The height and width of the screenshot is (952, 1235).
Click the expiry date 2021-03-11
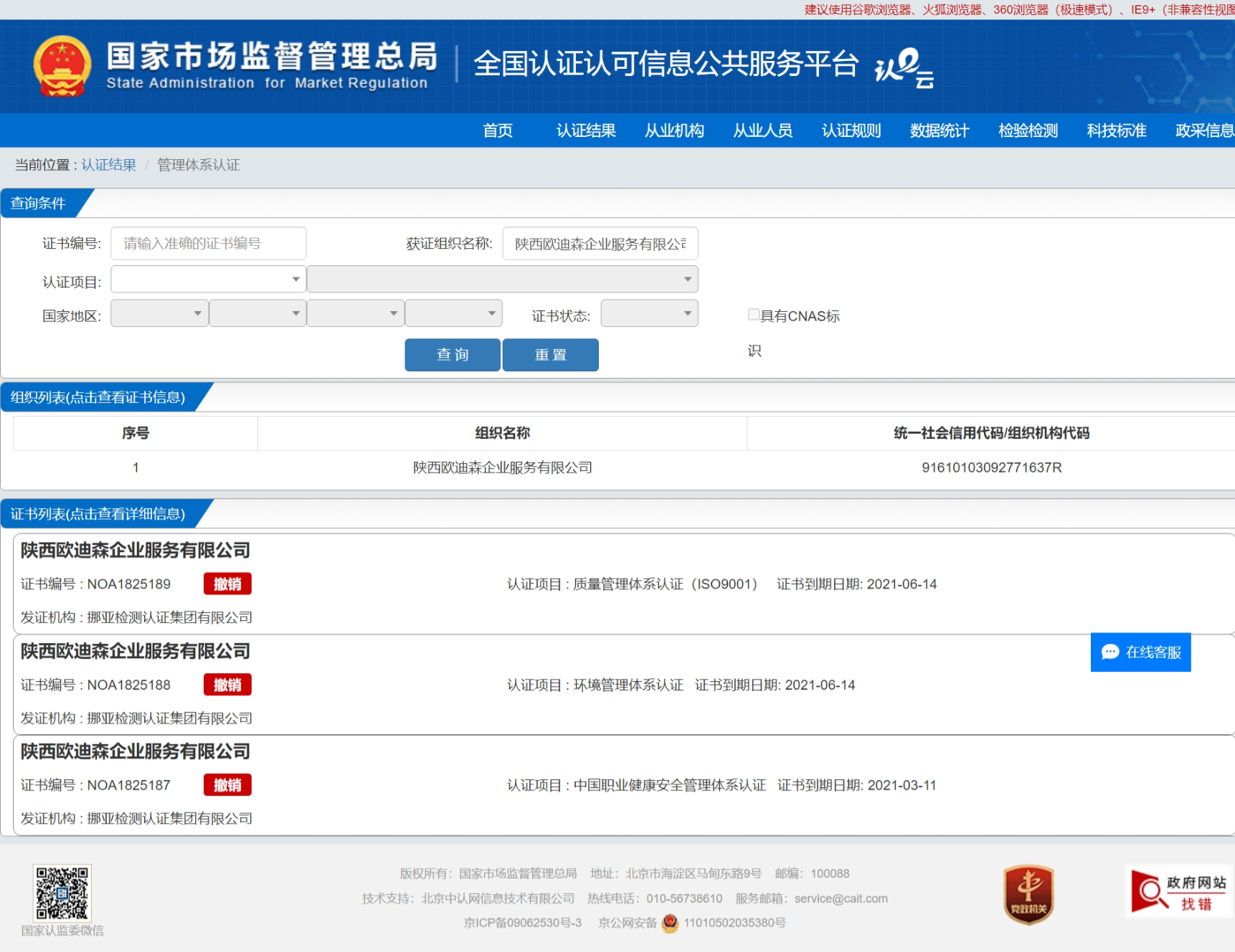click(x=902, y=786)
